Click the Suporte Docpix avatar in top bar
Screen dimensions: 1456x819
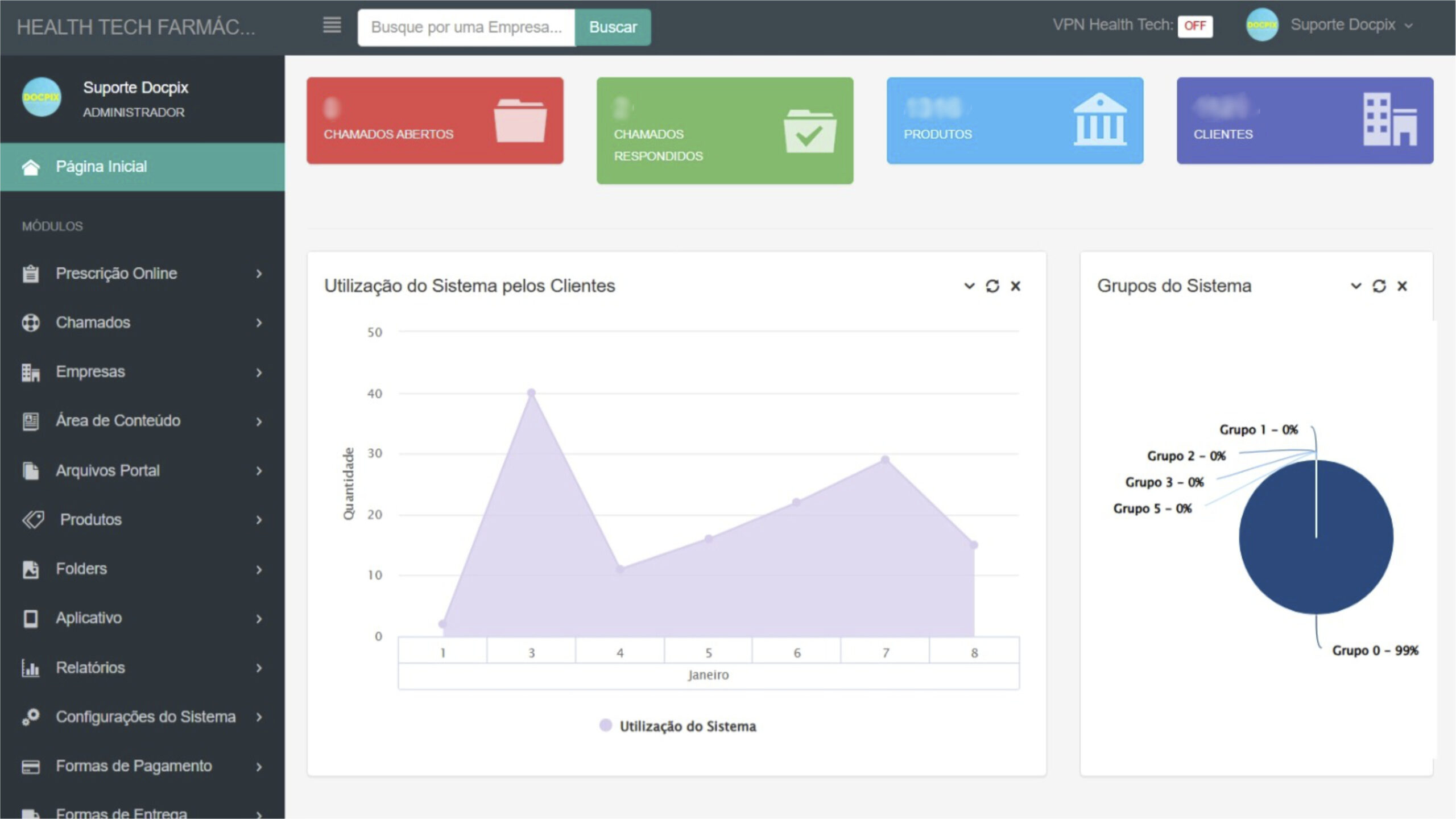coord(1261,25)
